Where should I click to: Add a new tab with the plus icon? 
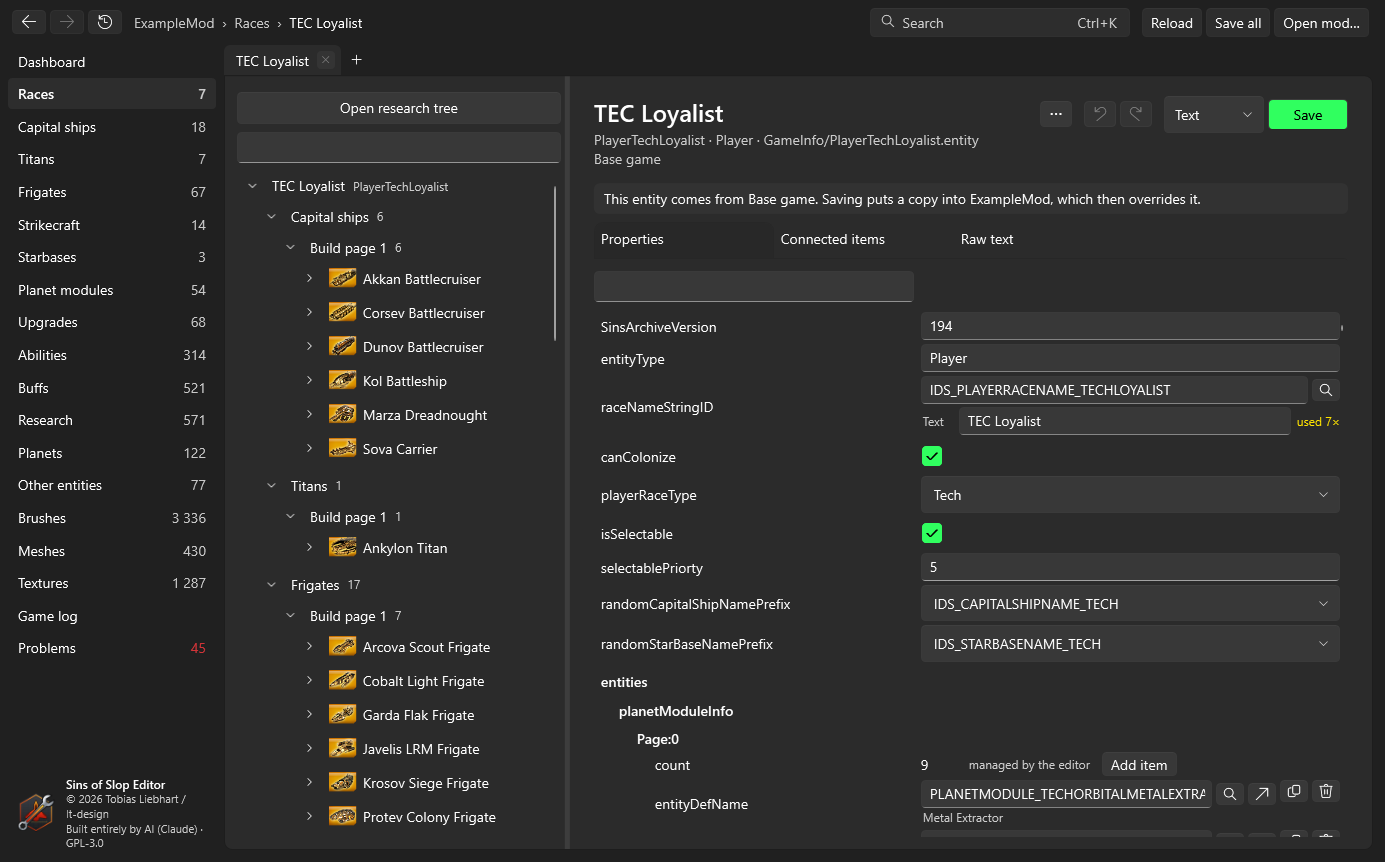356,60
